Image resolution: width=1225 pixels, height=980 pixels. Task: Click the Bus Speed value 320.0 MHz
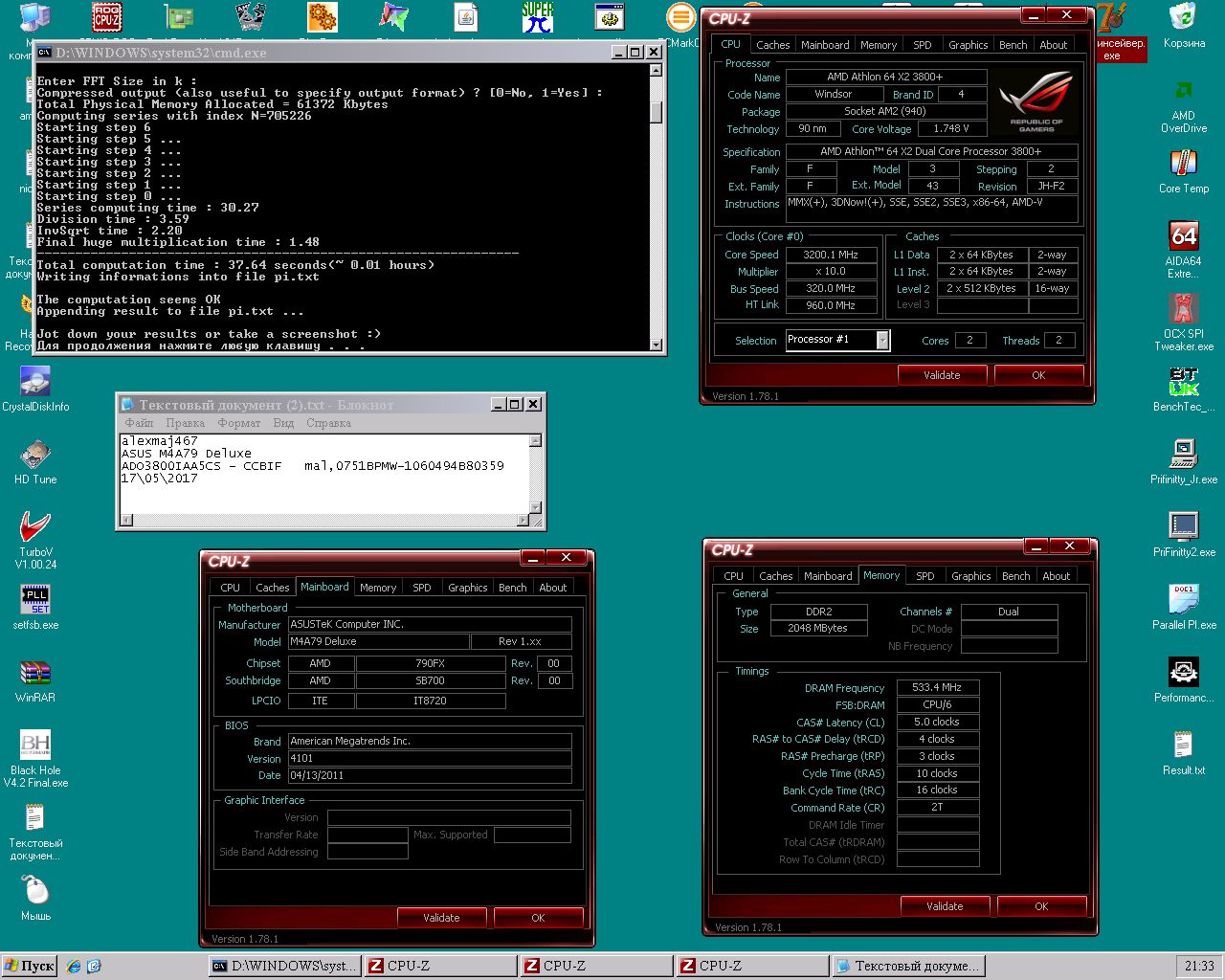830,288
